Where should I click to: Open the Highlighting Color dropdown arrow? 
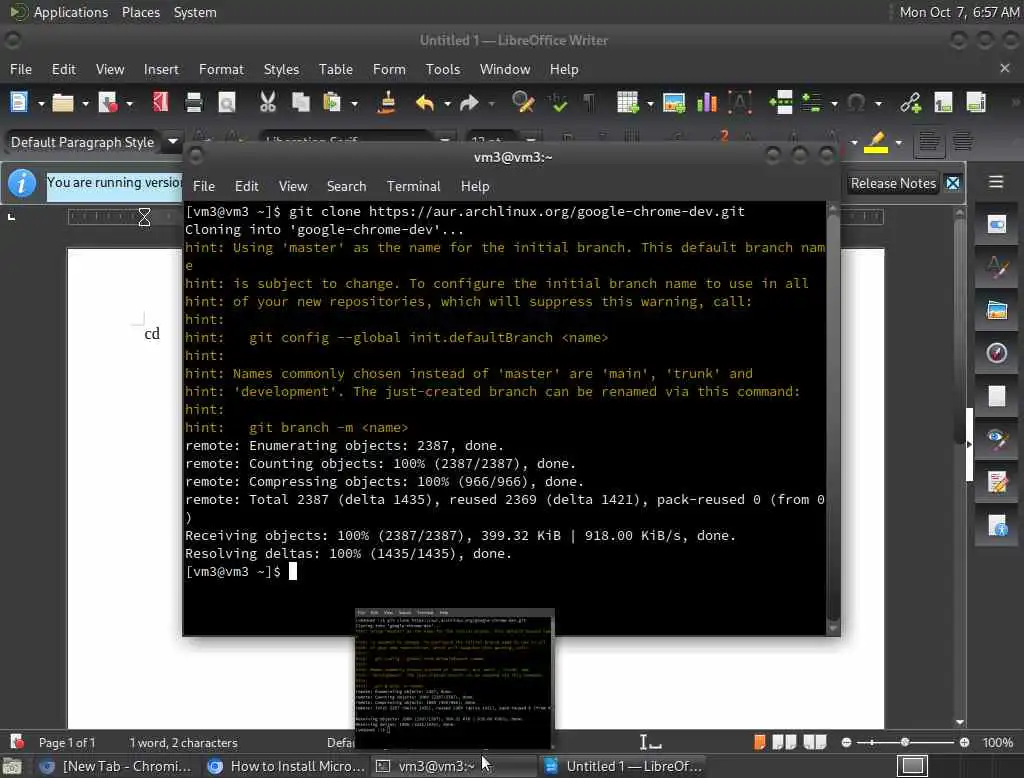tap(899, 142)
